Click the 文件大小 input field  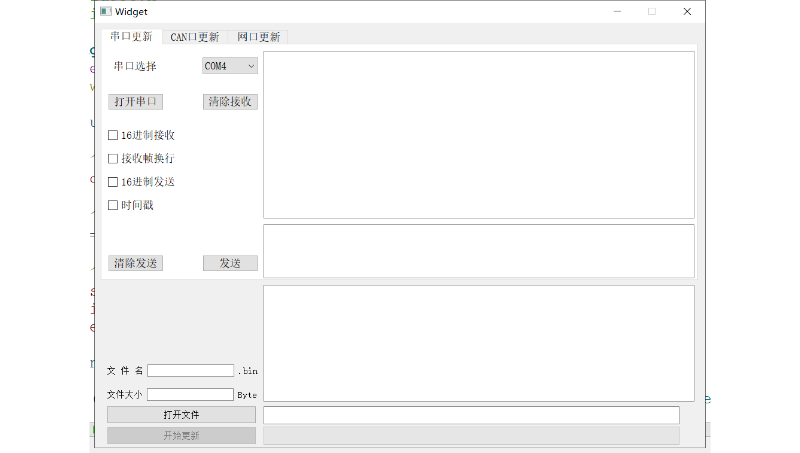[x=190, y=394]
